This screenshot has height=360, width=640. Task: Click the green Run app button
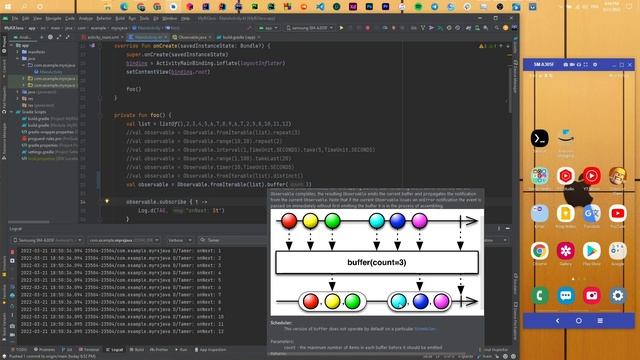point(342,28)
